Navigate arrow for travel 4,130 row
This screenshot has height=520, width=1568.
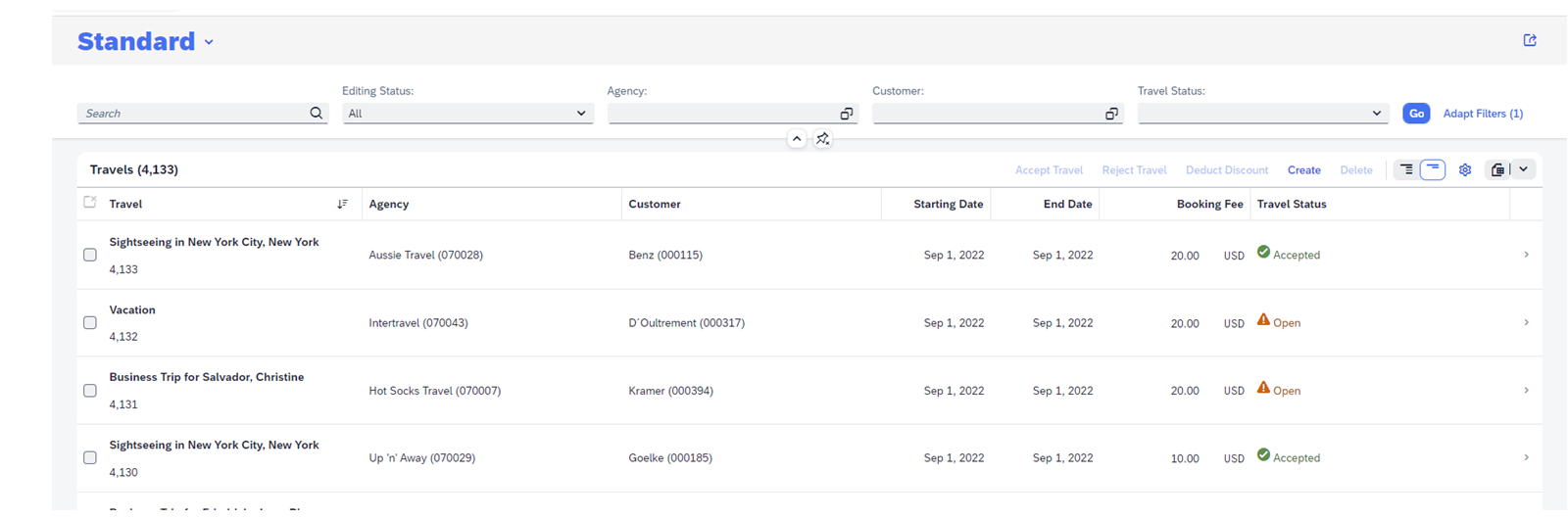tap(1526, 457)
